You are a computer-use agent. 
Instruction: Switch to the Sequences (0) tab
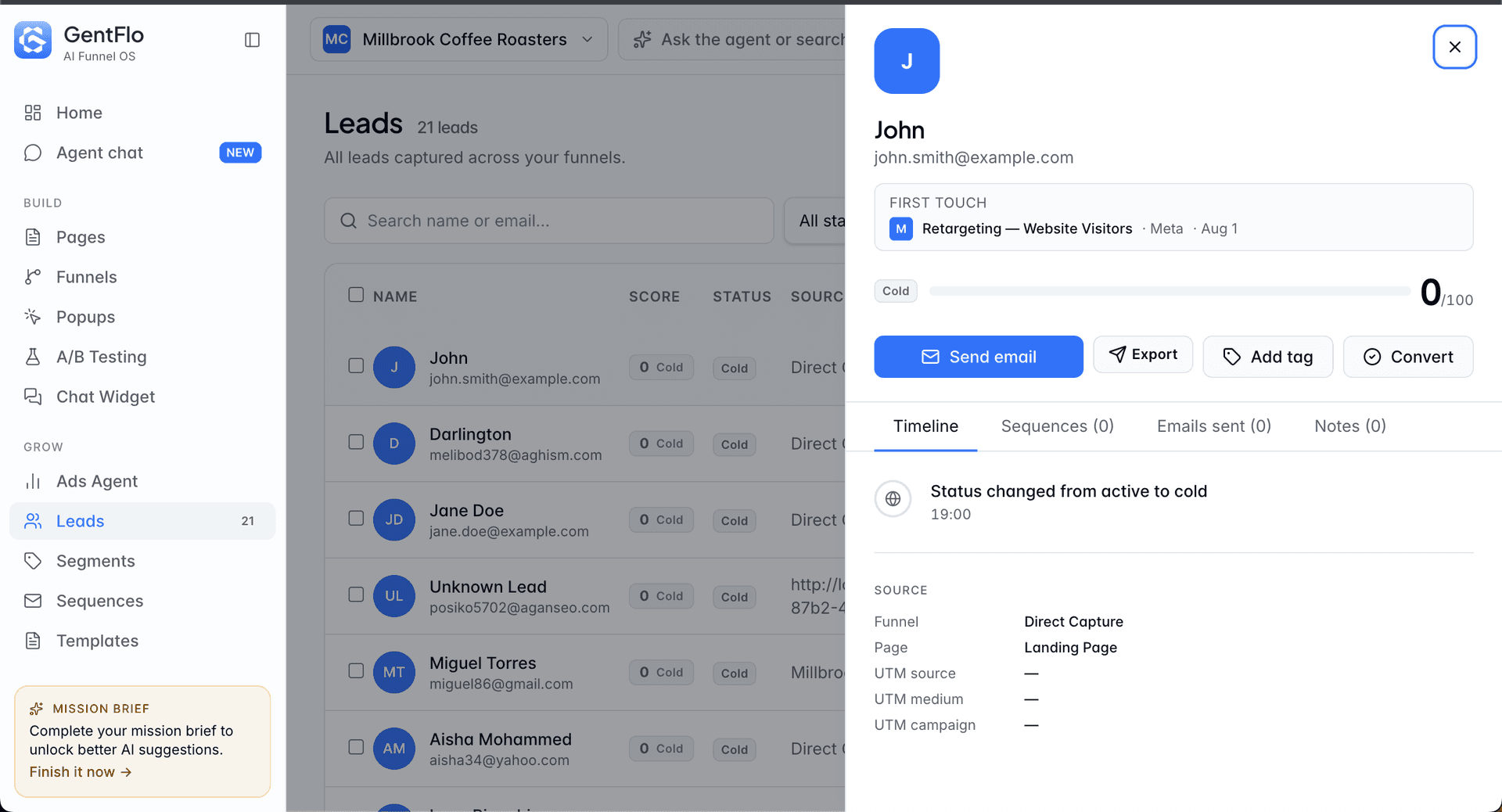pos(1058,426)
